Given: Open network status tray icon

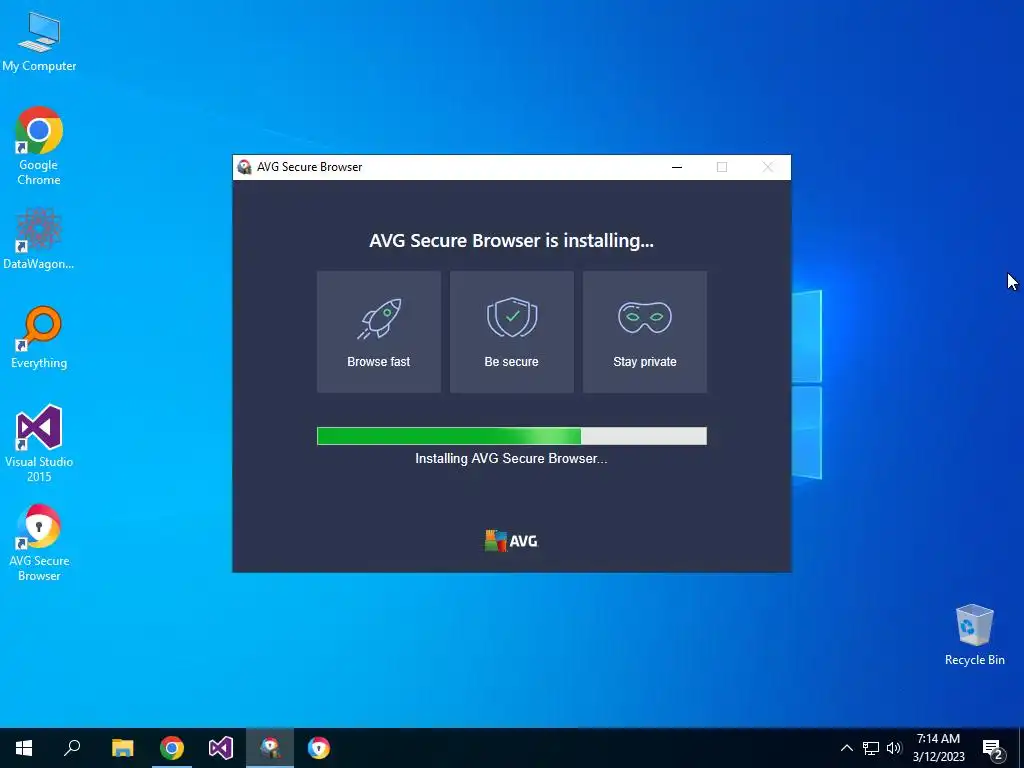Looking at the screenshot, I should click(x=871, y=748).
